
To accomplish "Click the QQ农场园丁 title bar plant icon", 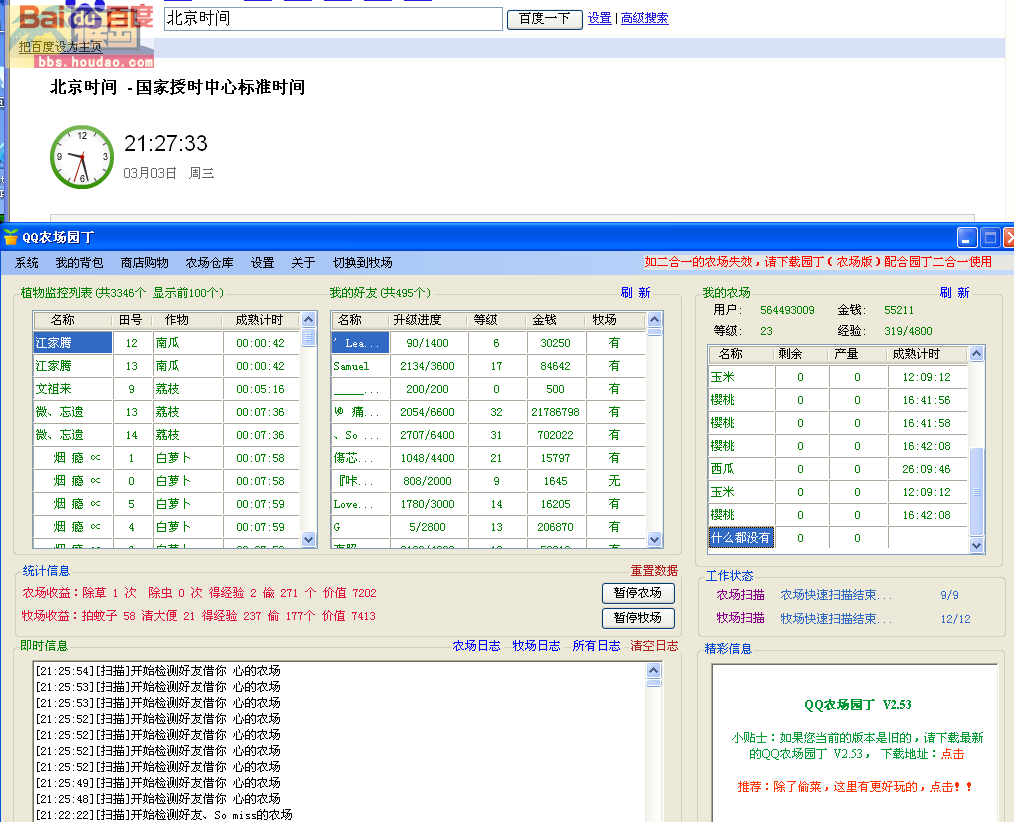I will [x=11, y=237].
